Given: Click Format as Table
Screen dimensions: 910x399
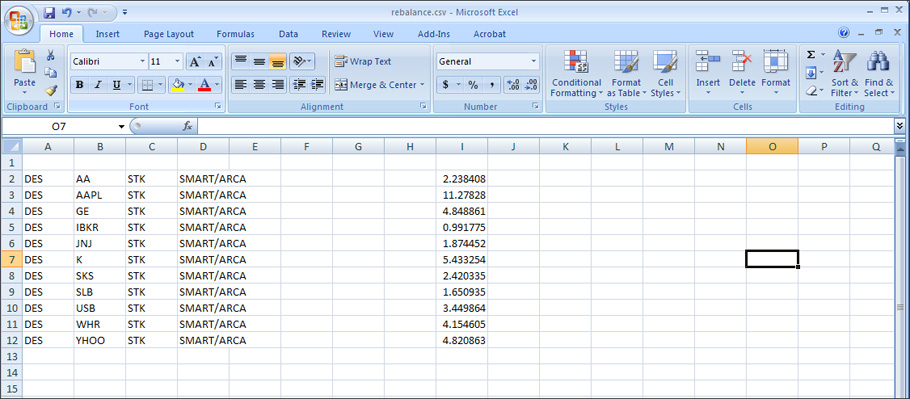Looking at the screenshot, I should (626, 74).
